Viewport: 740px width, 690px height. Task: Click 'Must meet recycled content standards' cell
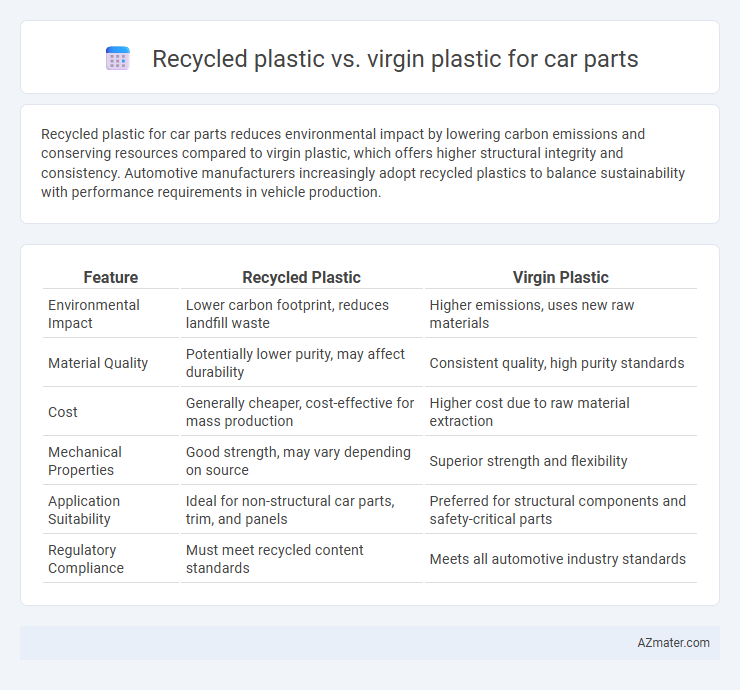click(274, 559)
